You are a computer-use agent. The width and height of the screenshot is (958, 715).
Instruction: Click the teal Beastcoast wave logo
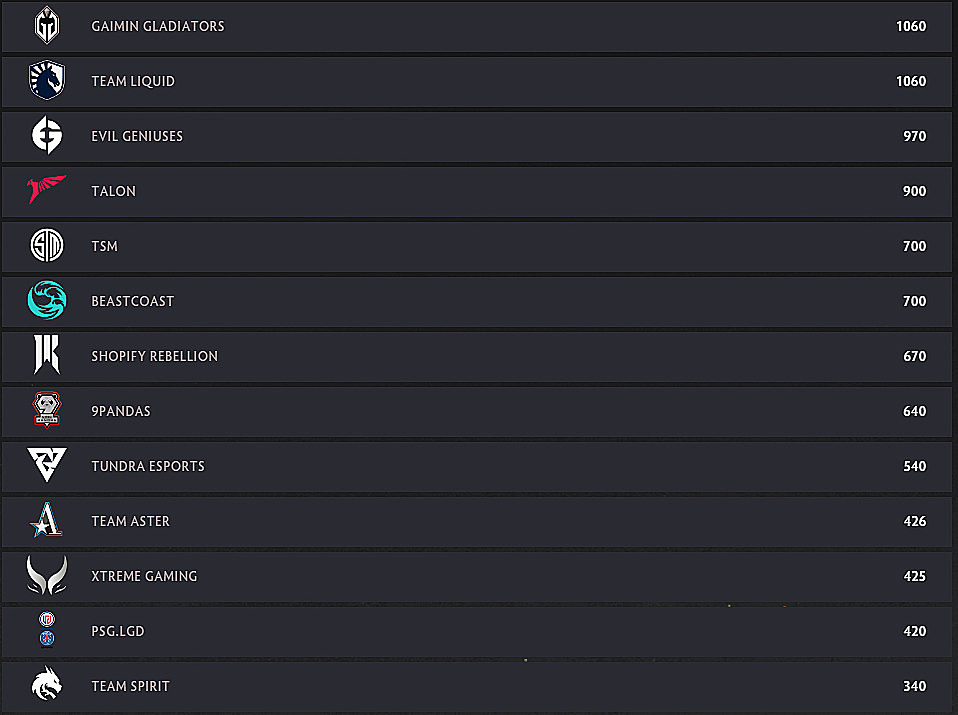point(47,301)
